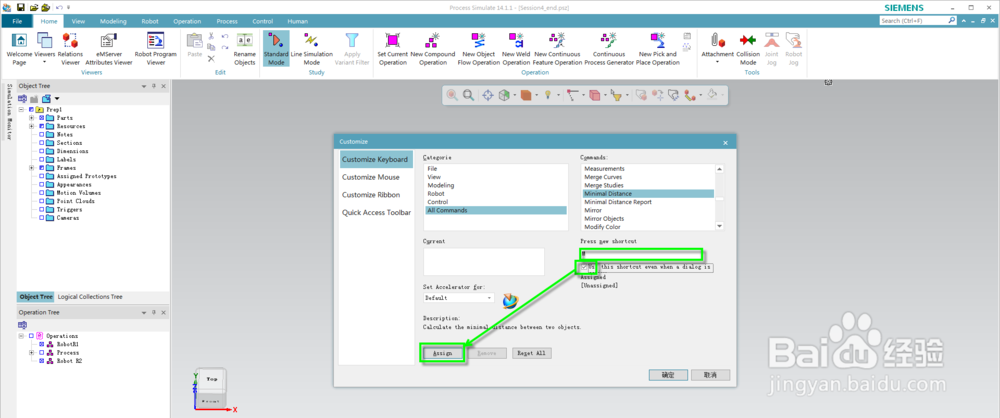Switch to Line Simulation Mode
Screen dimensions: 1000x418
312,49
